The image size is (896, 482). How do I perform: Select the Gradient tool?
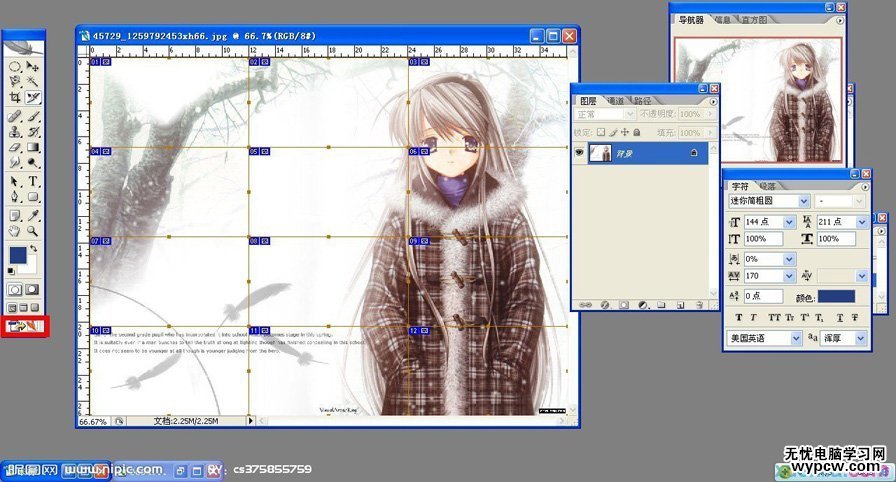point(33,147)
